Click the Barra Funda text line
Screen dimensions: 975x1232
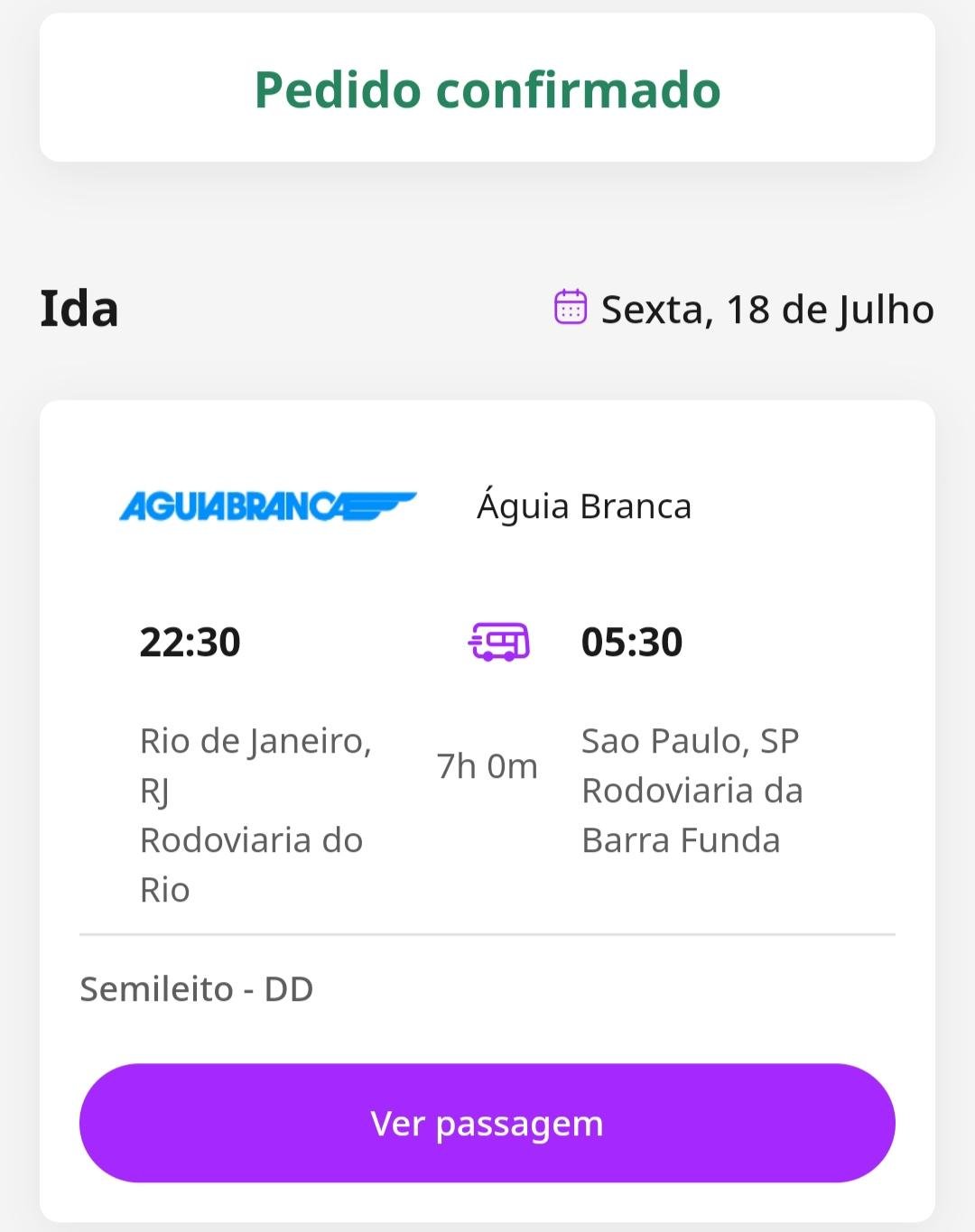click(x=681, y=840)
